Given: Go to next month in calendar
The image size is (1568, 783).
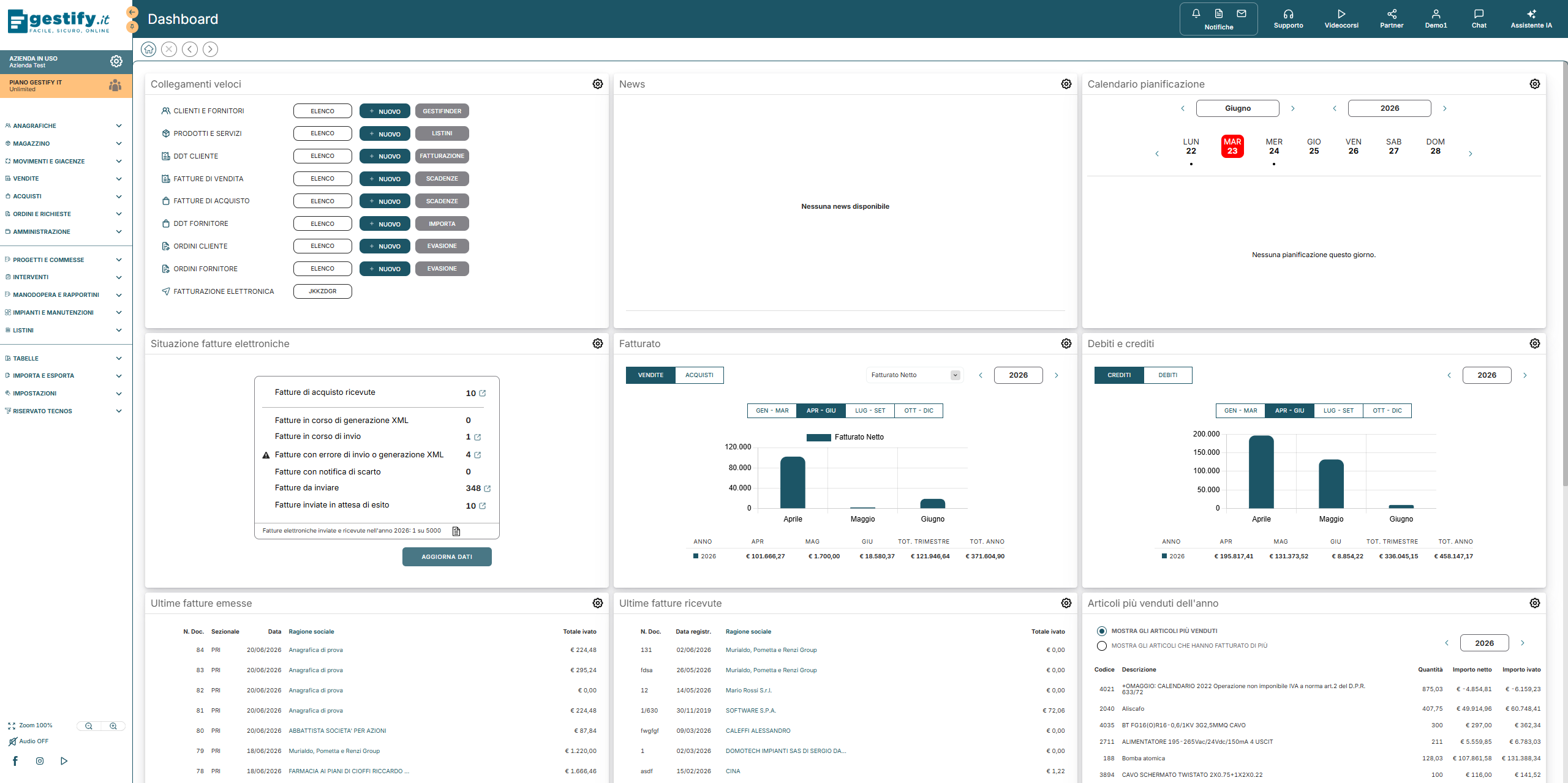Looking at the screenshot, I should 1292,109.
